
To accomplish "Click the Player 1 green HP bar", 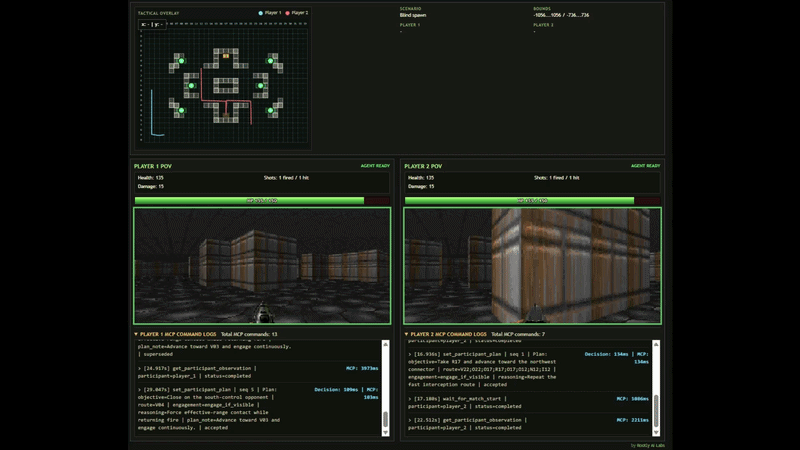I will (x=249, y=201).
